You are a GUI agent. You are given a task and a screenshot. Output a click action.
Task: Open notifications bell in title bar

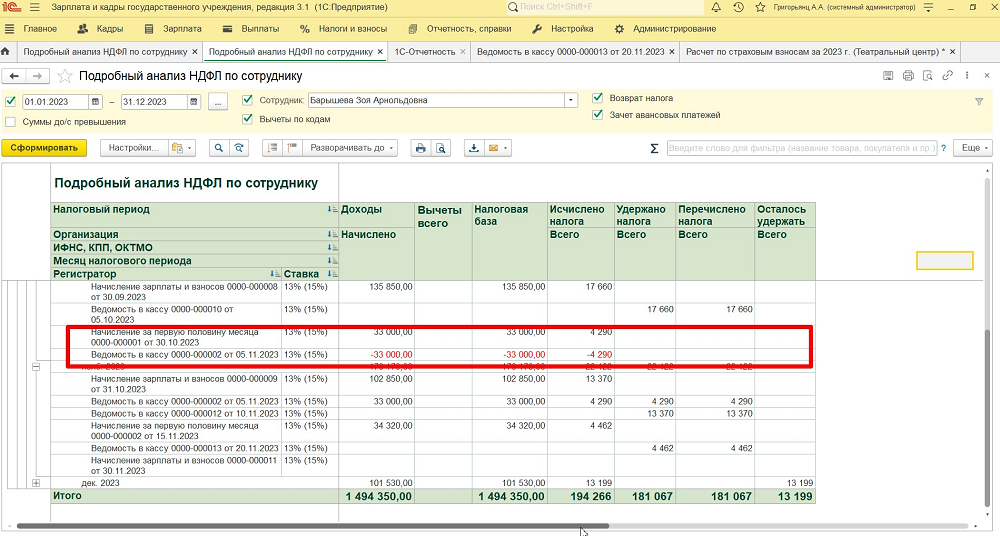(717, 8)
